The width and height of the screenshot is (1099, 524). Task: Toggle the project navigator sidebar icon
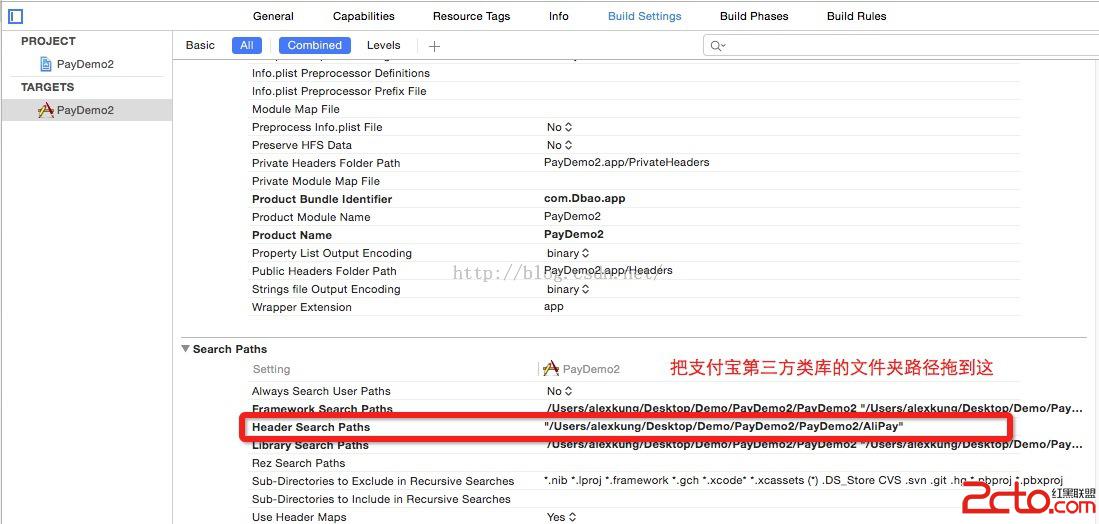[x=15, y=15]
